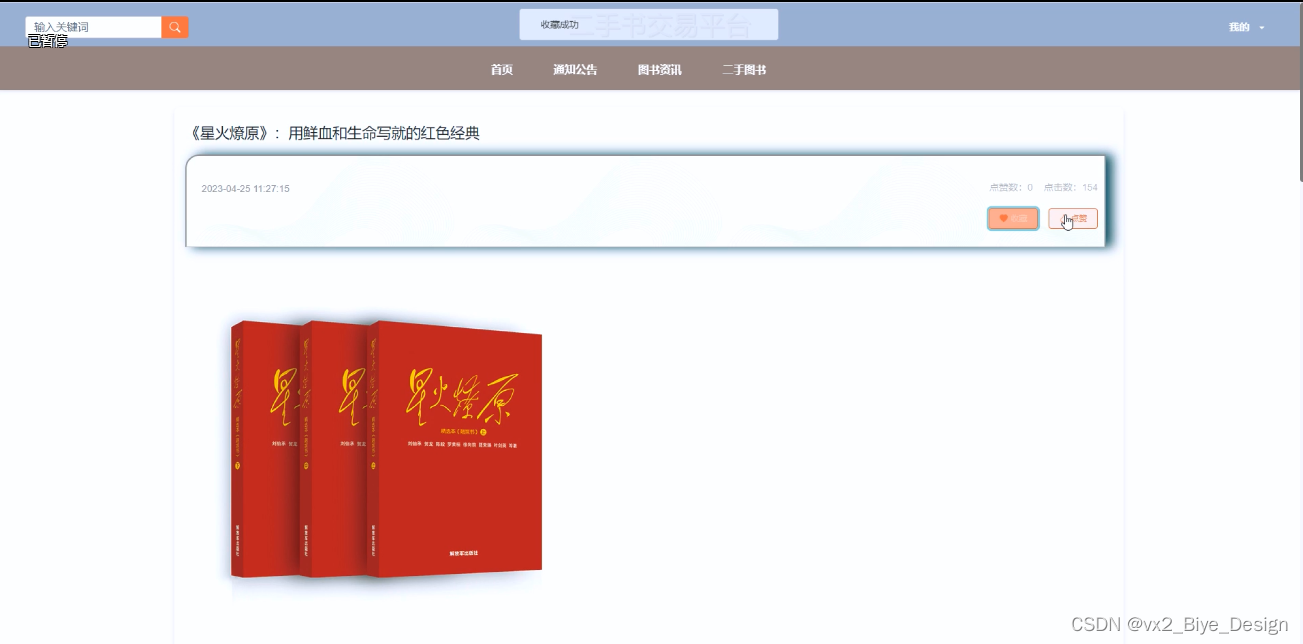
Task: Expand the 我的 account dropdown
Action: [x=1246, y=27]
